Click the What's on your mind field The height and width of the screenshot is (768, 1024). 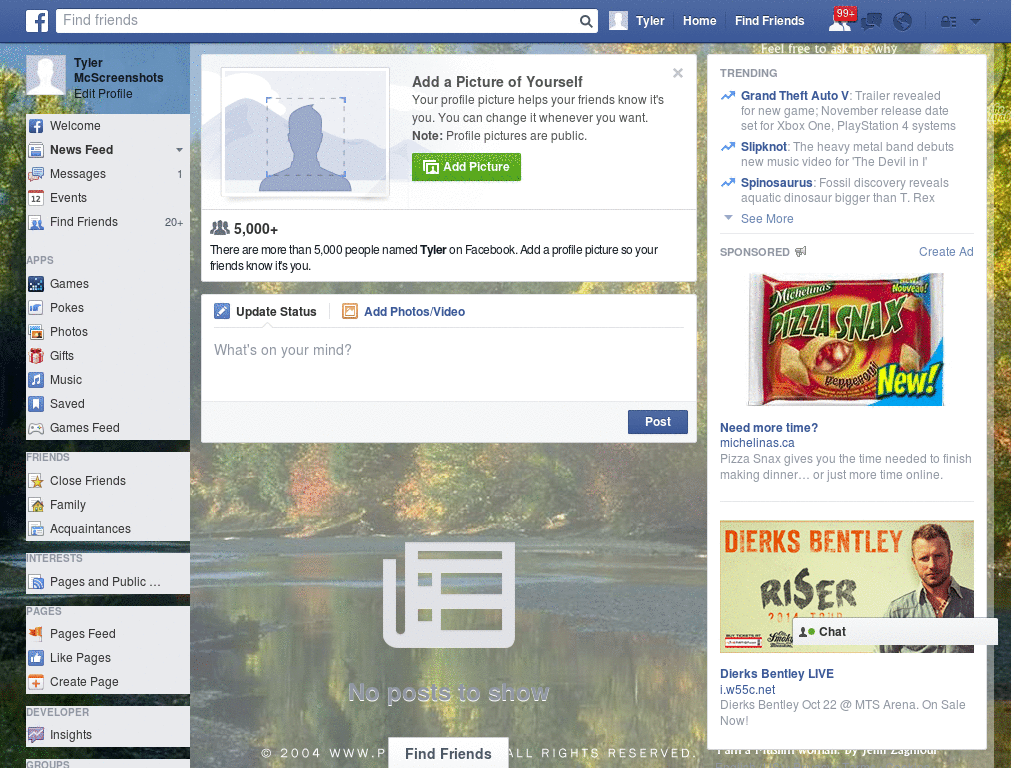(x=449, y=362)
